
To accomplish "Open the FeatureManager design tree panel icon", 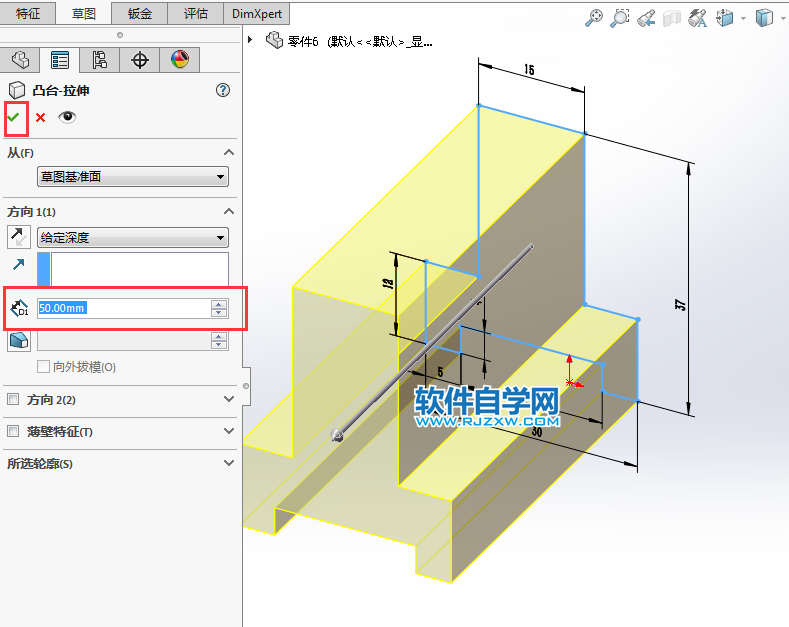I will point(20,60).
